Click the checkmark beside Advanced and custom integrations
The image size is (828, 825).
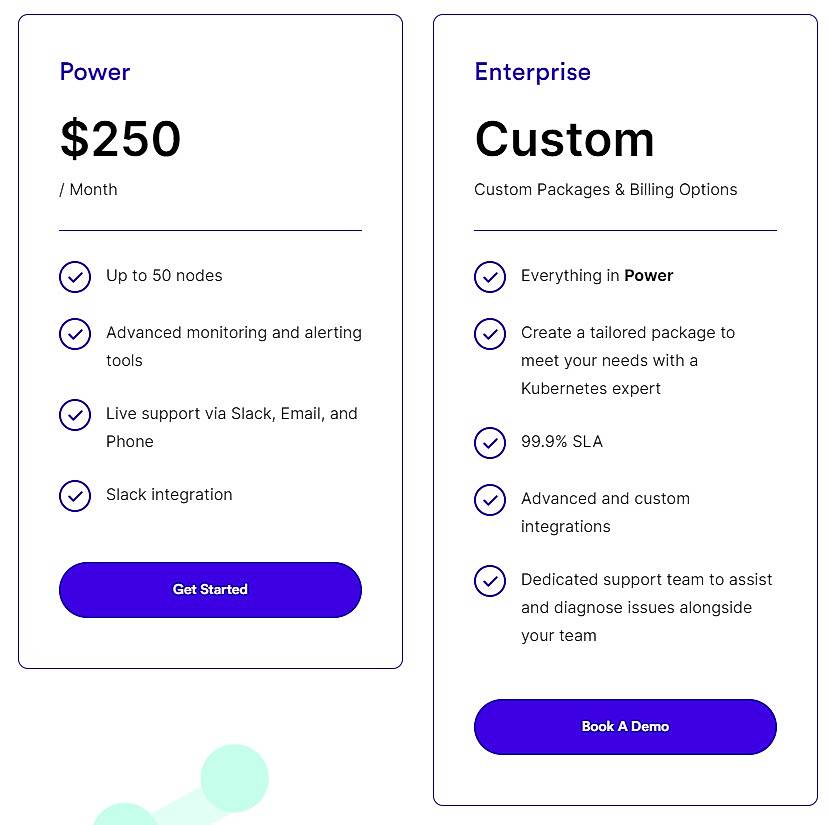490,500
